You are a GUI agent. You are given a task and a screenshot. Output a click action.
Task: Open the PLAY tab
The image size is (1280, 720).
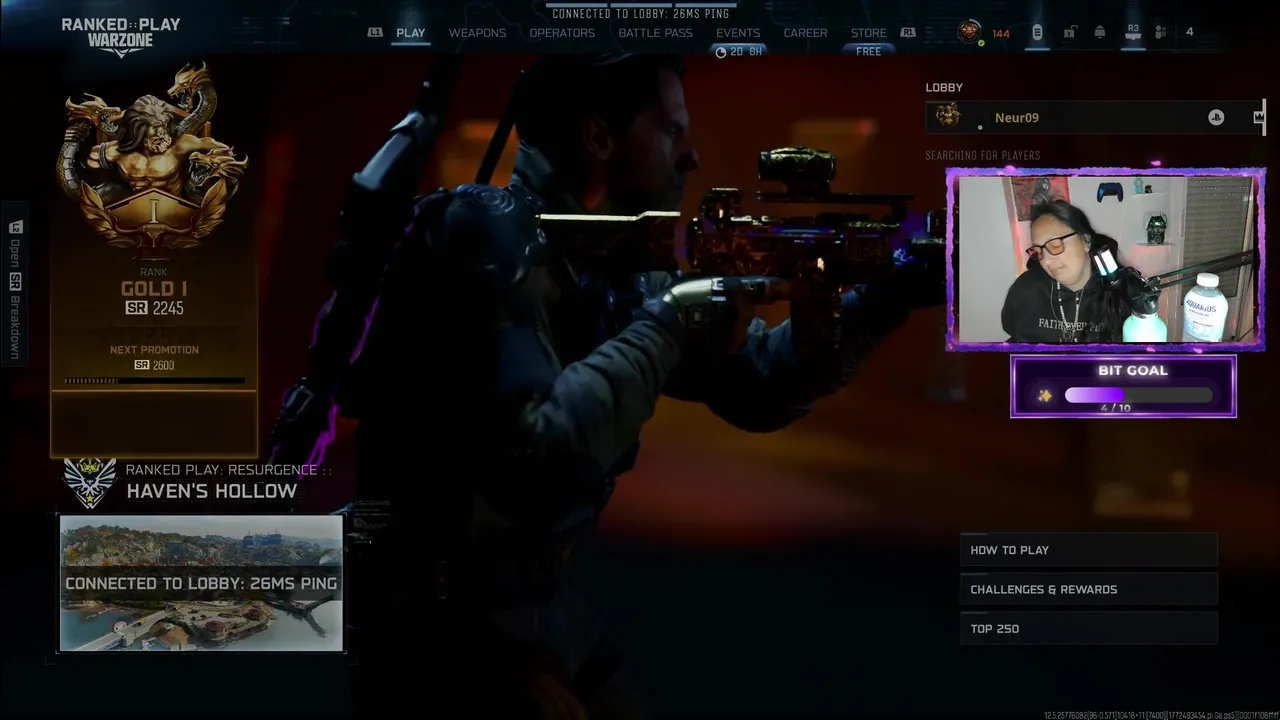(x=410, y=33)
